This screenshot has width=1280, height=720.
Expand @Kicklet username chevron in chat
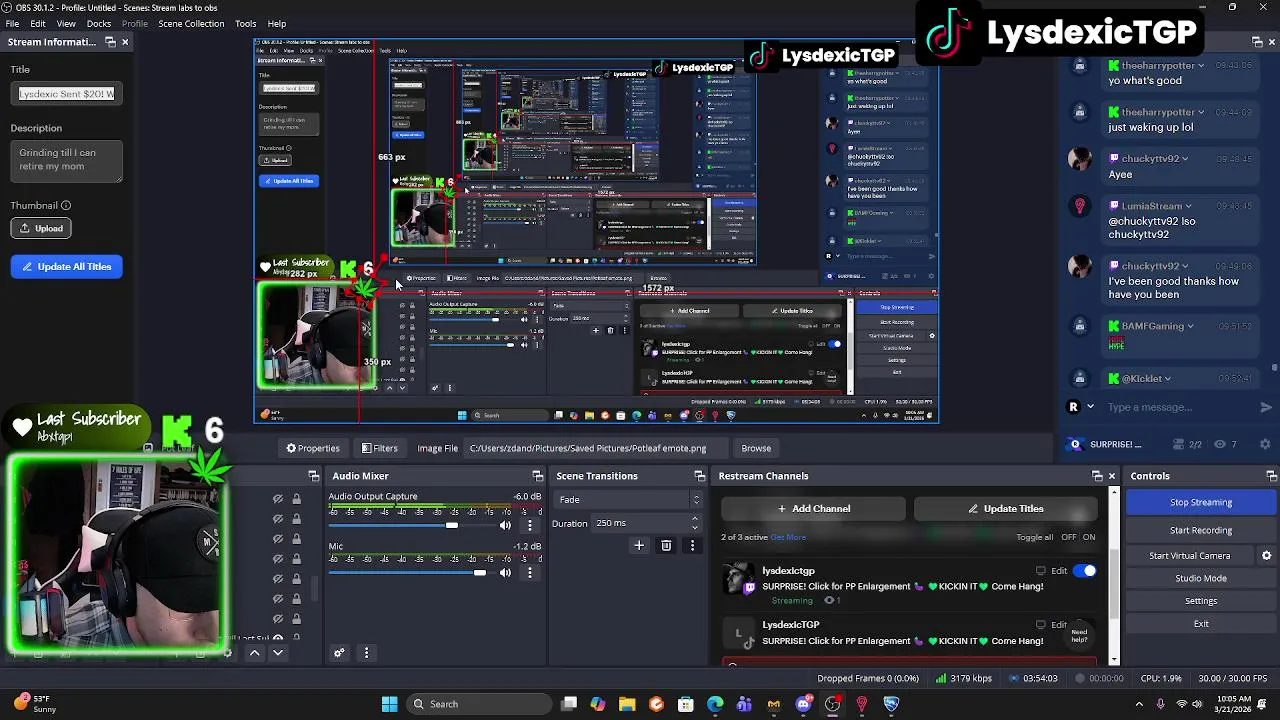pyautogui.click(x=1167, y=379)
